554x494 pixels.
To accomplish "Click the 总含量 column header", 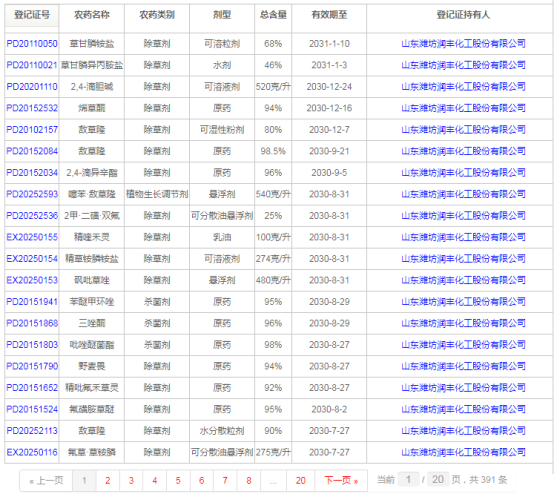I will click(x=273, y=15).
